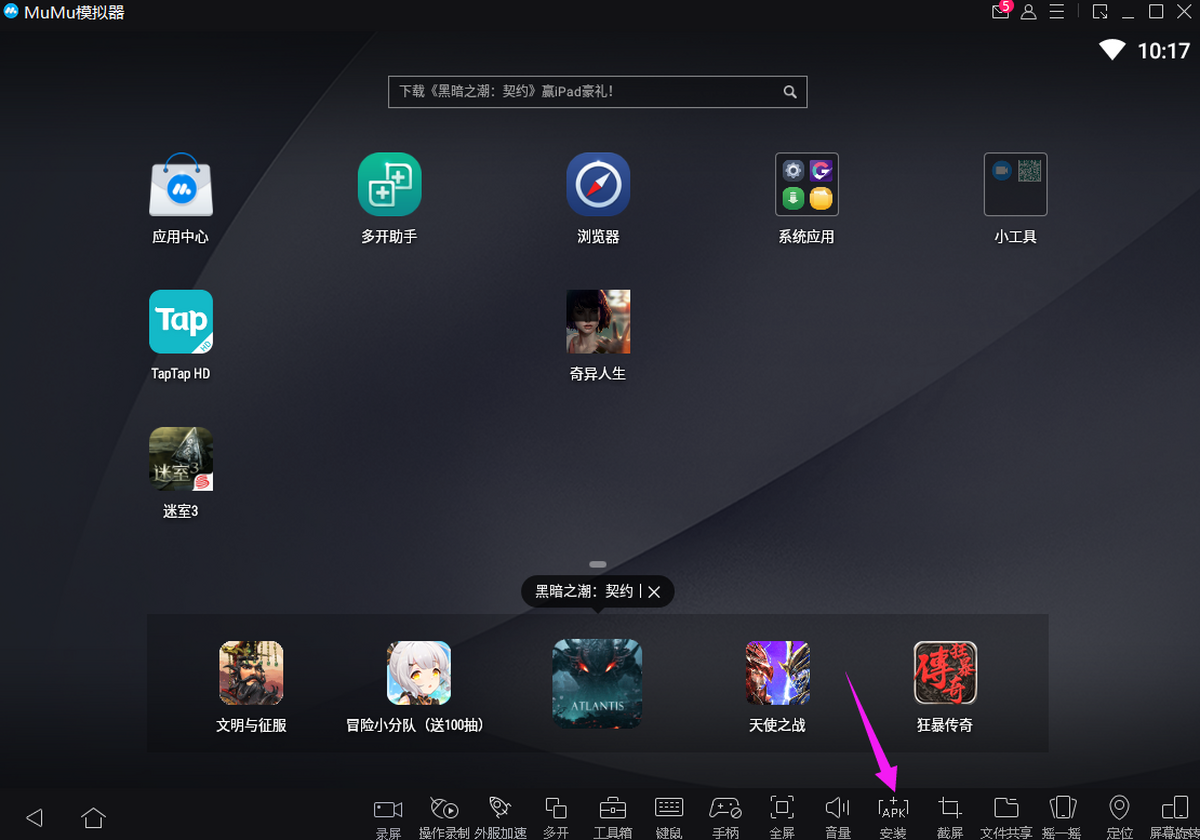Open the 工具箱 toolbox
Viewport: 1200px width, 840px height.
pos(612,817)
